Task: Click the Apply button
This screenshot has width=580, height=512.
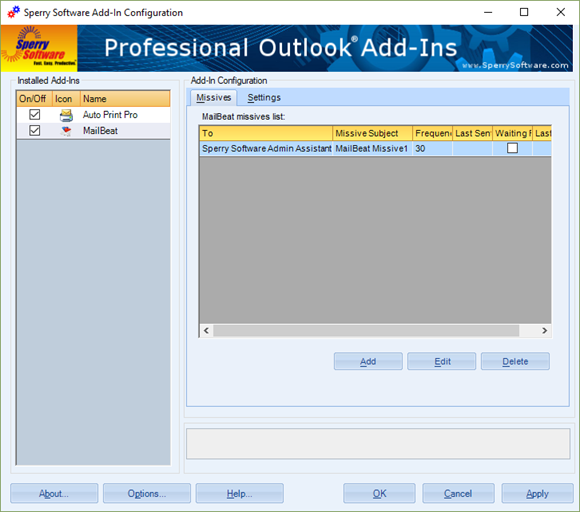Action: tap(537, 494)
